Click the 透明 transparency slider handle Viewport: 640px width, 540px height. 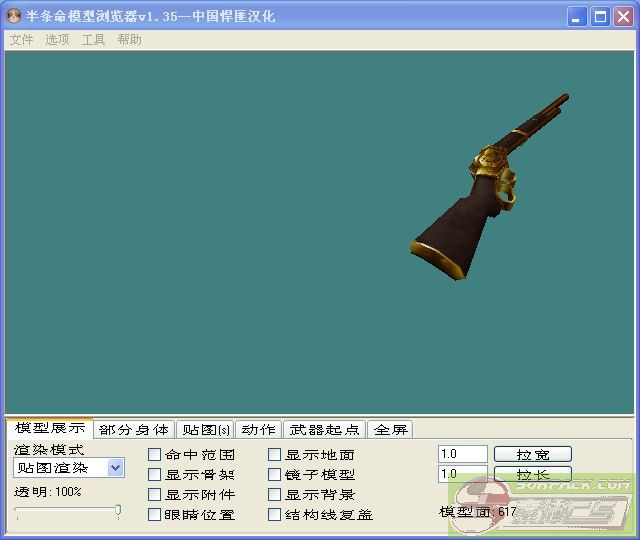(x=118, y=511)
